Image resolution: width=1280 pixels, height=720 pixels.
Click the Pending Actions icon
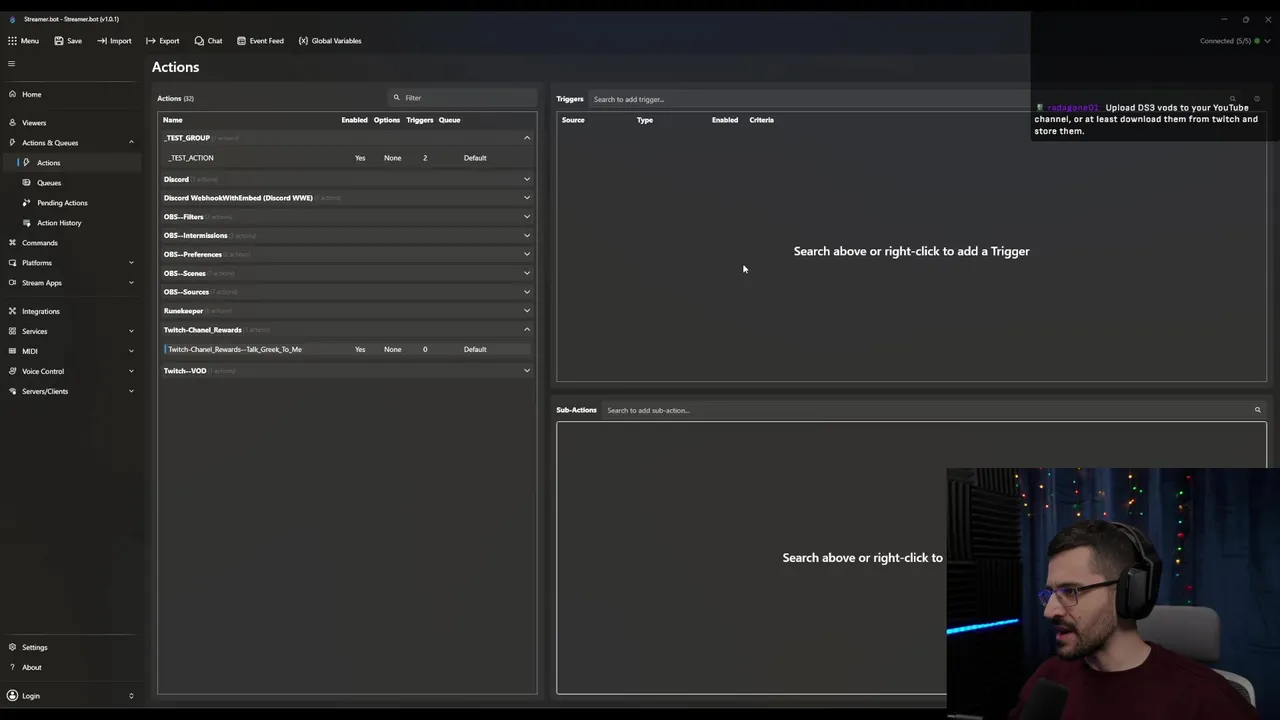tap(27, 203)
